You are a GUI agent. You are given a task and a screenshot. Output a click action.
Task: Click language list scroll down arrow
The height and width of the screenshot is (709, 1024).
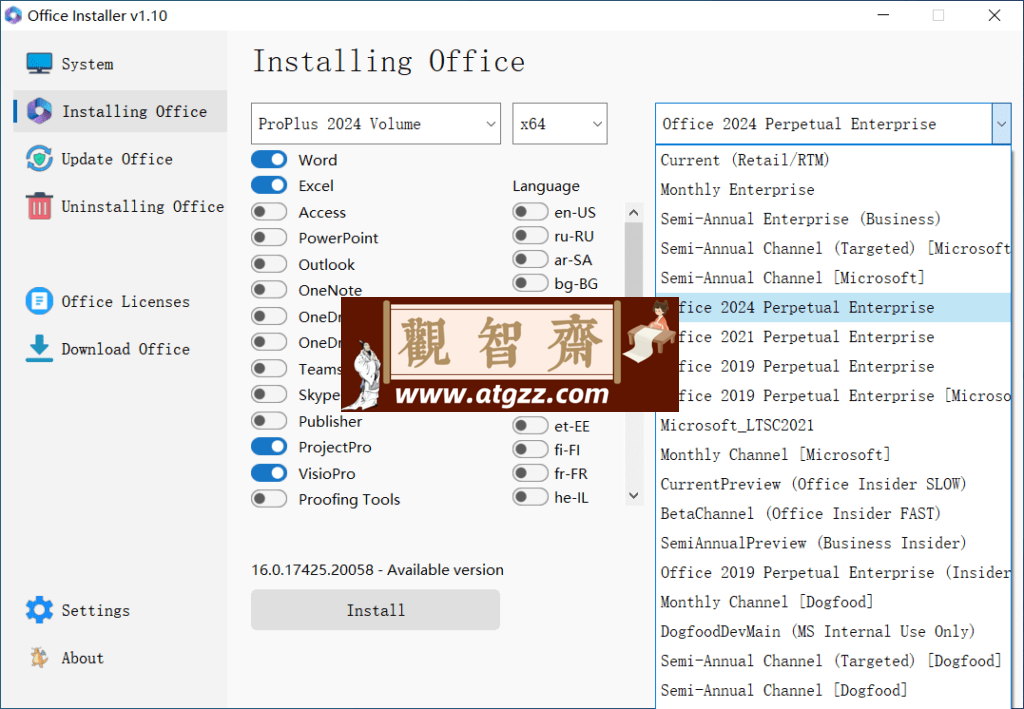[633, 496]
